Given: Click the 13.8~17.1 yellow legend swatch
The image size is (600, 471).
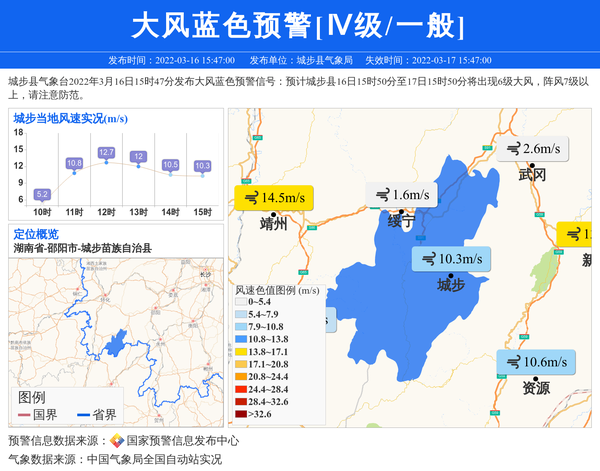Looking at the screenshot, I should click(241, 352).
